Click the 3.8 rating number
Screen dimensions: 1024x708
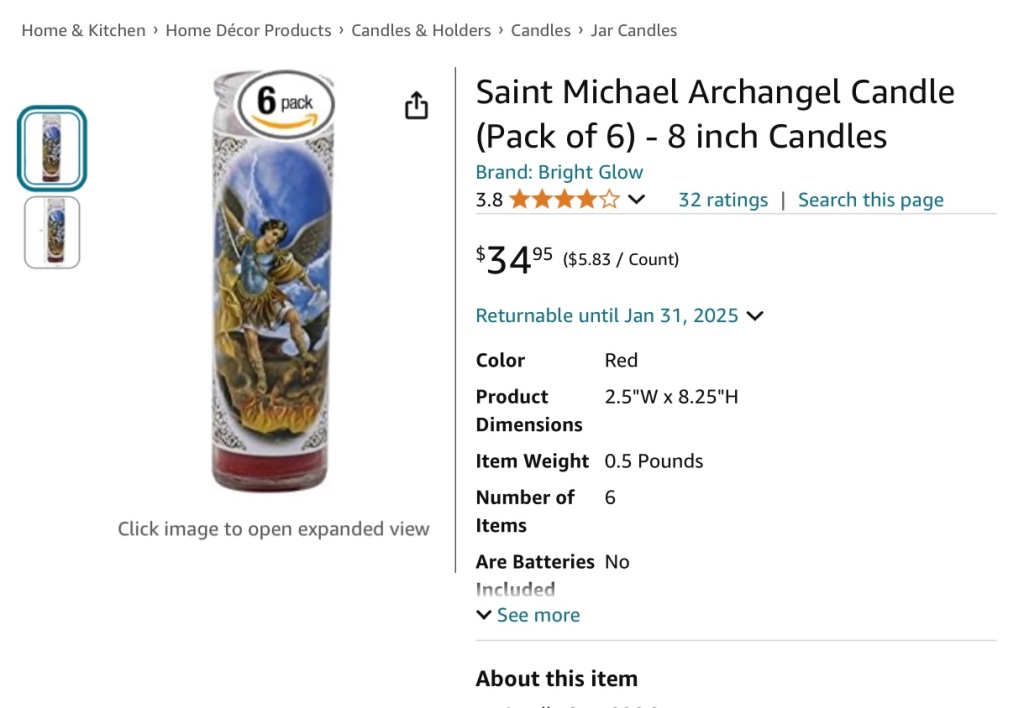[489, 200]
